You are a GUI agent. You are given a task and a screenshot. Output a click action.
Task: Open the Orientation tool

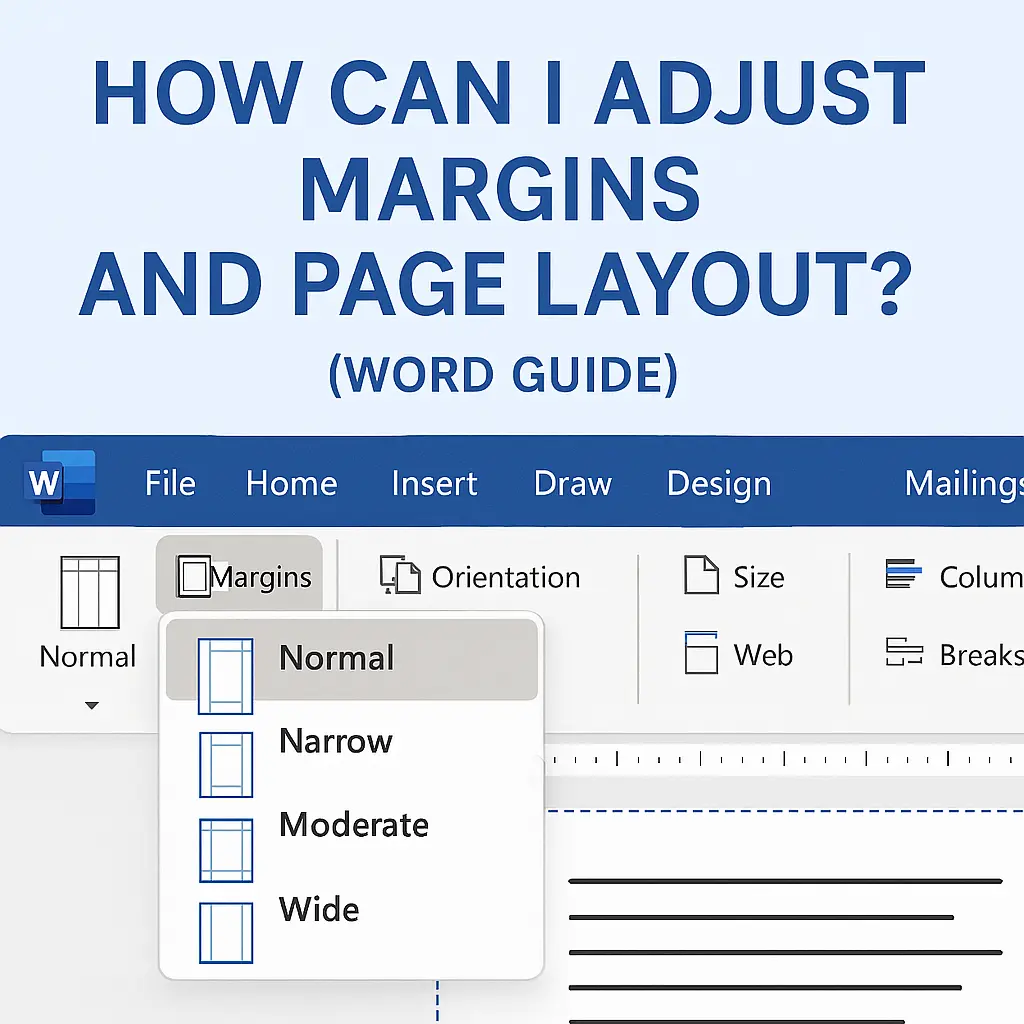480,577
